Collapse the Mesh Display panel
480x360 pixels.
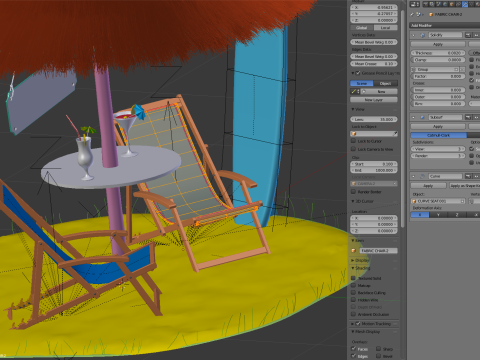(x=353, y=332)
